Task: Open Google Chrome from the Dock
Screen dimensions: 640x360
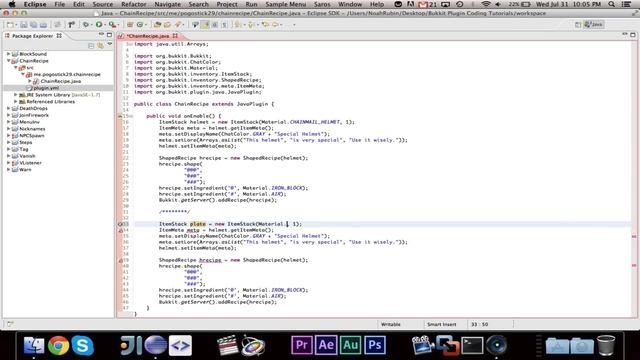Action: click(x=58, y=345)
